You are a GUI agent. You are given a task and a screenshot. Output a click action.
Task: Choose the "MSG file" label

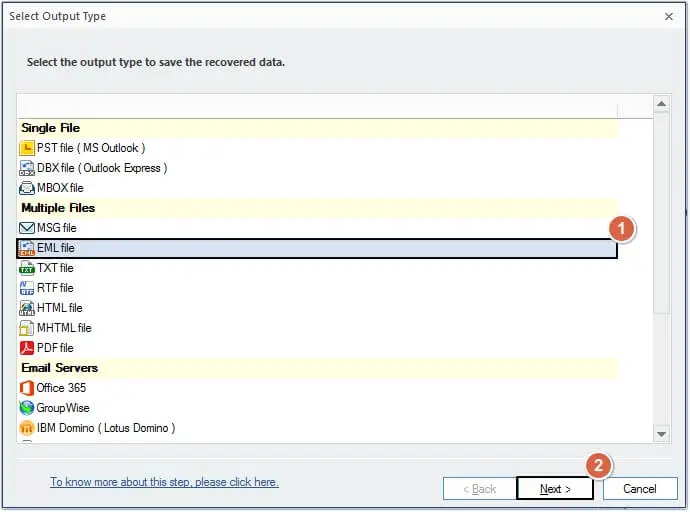tap(57, 228)
